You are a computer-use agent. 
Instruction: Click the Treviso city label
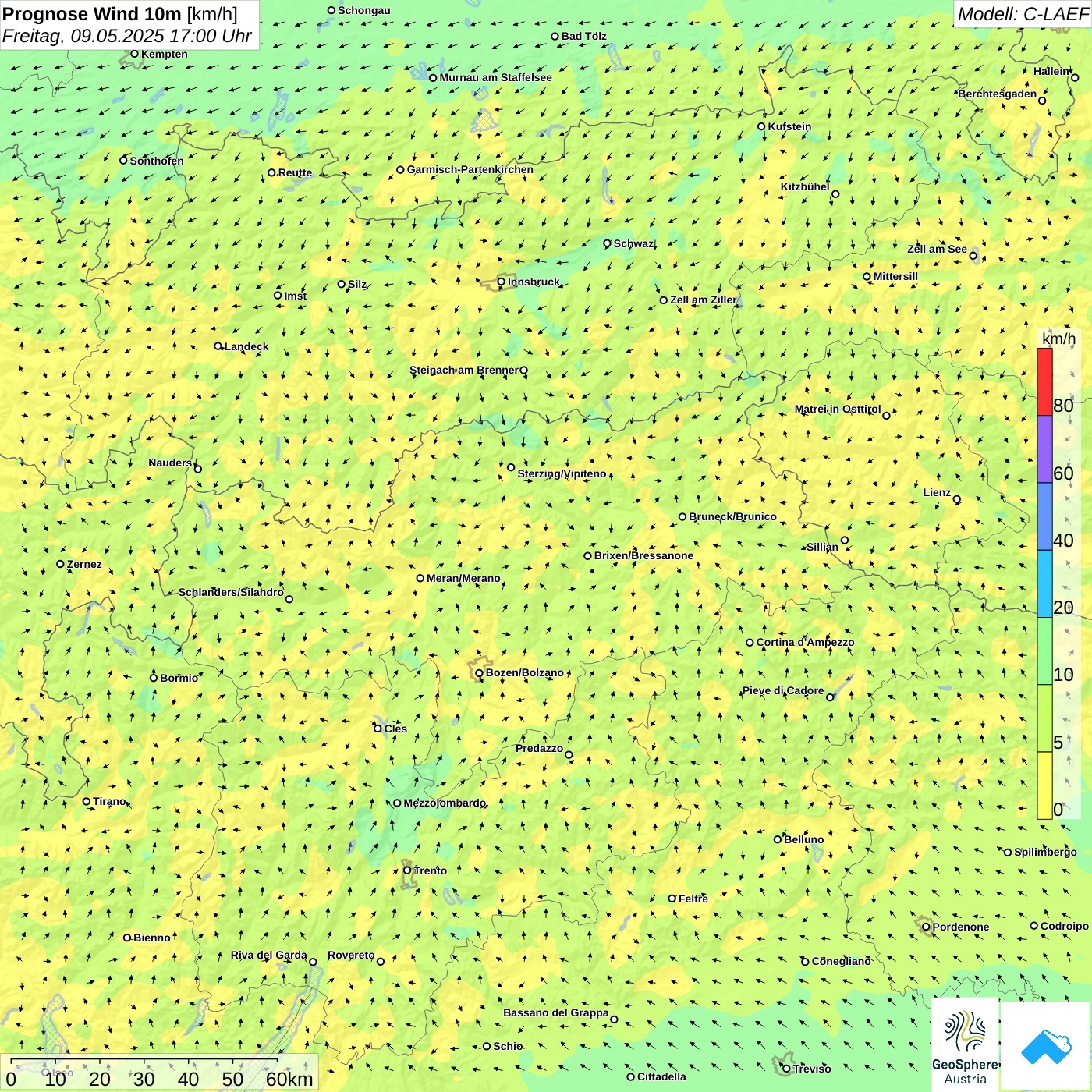tap(812, 1069)
